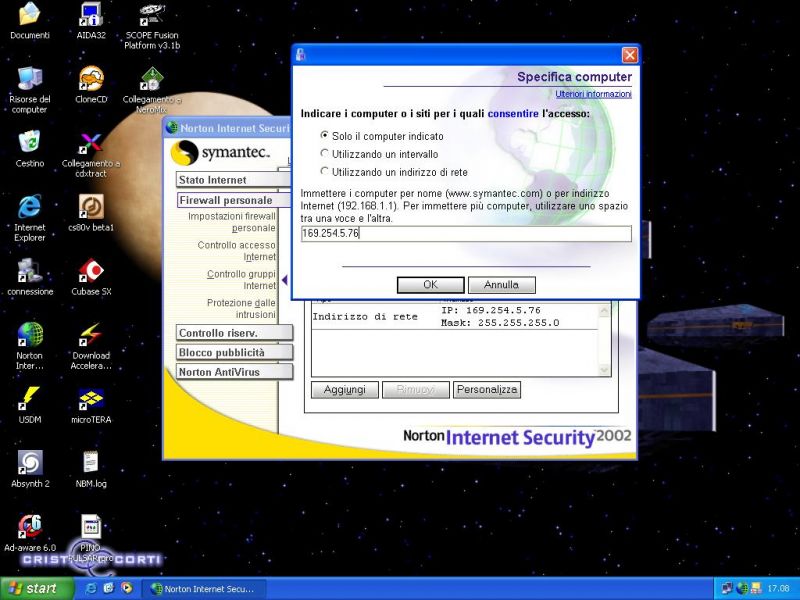Screen dimensions: 800x600
Task: Select the PINO PULSARpro file icon
Action: click(x=91, y=527)
